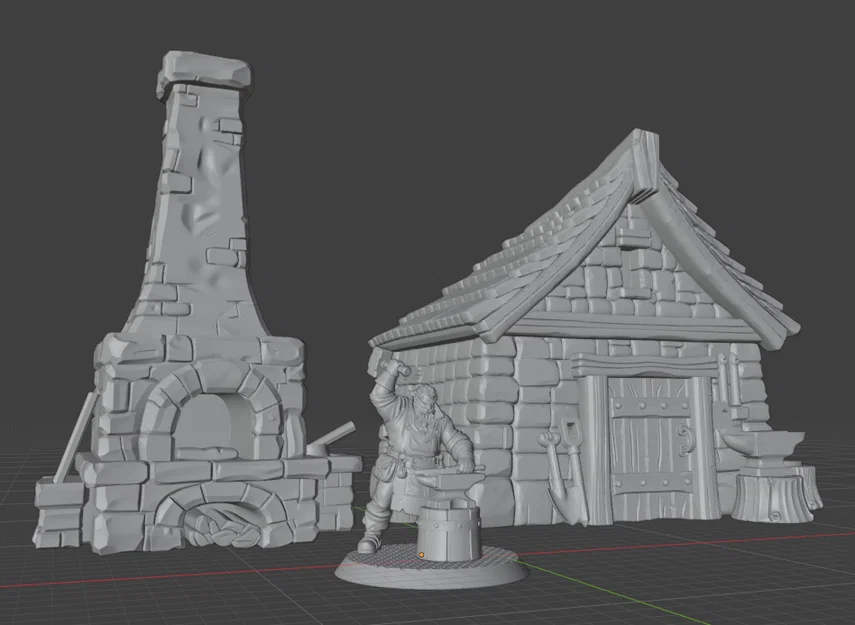Click the capstone atop the chimney
Viewport: 855px width, 625px height.
204,74
